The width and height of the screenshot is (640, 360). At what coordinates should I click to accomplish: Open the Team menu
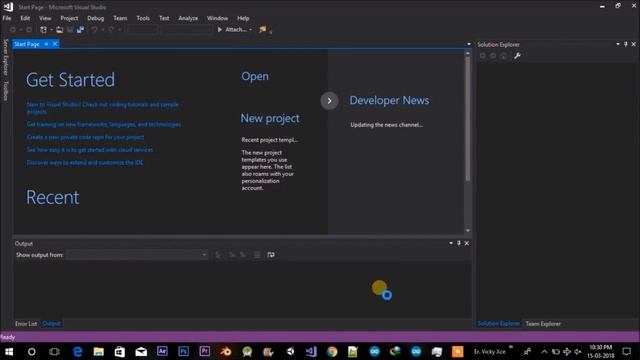point(120,18)
